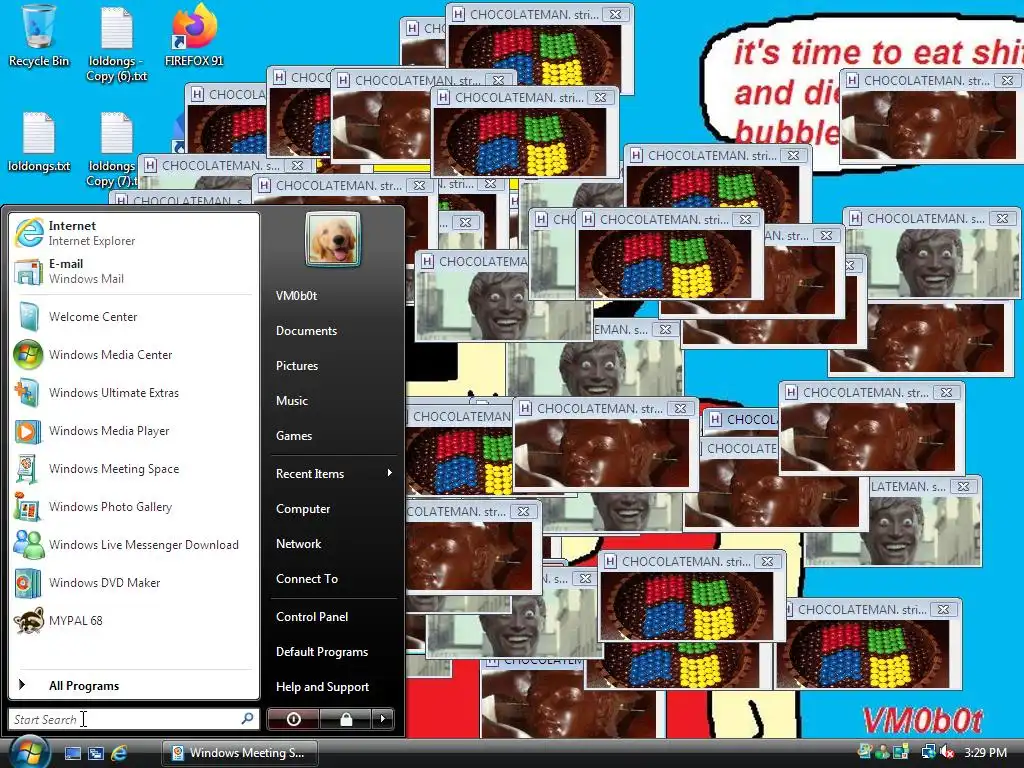Select Connect To in Start menu
The width and height of the screenshot is (1024, 768).
click(334, 579)
